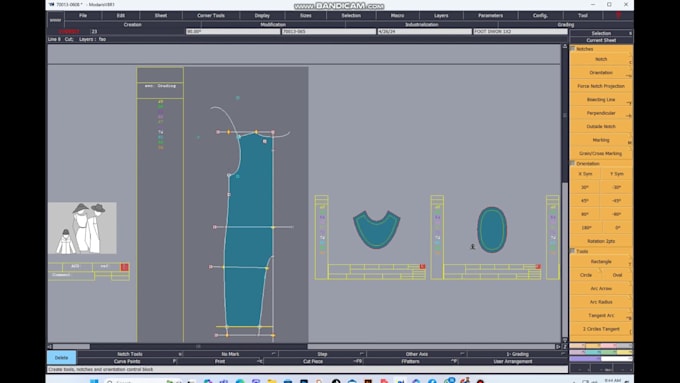The height and width of the screenshot is (383, 680).
Task: Select the Orientation notch tool
Action: click(601, 72)
